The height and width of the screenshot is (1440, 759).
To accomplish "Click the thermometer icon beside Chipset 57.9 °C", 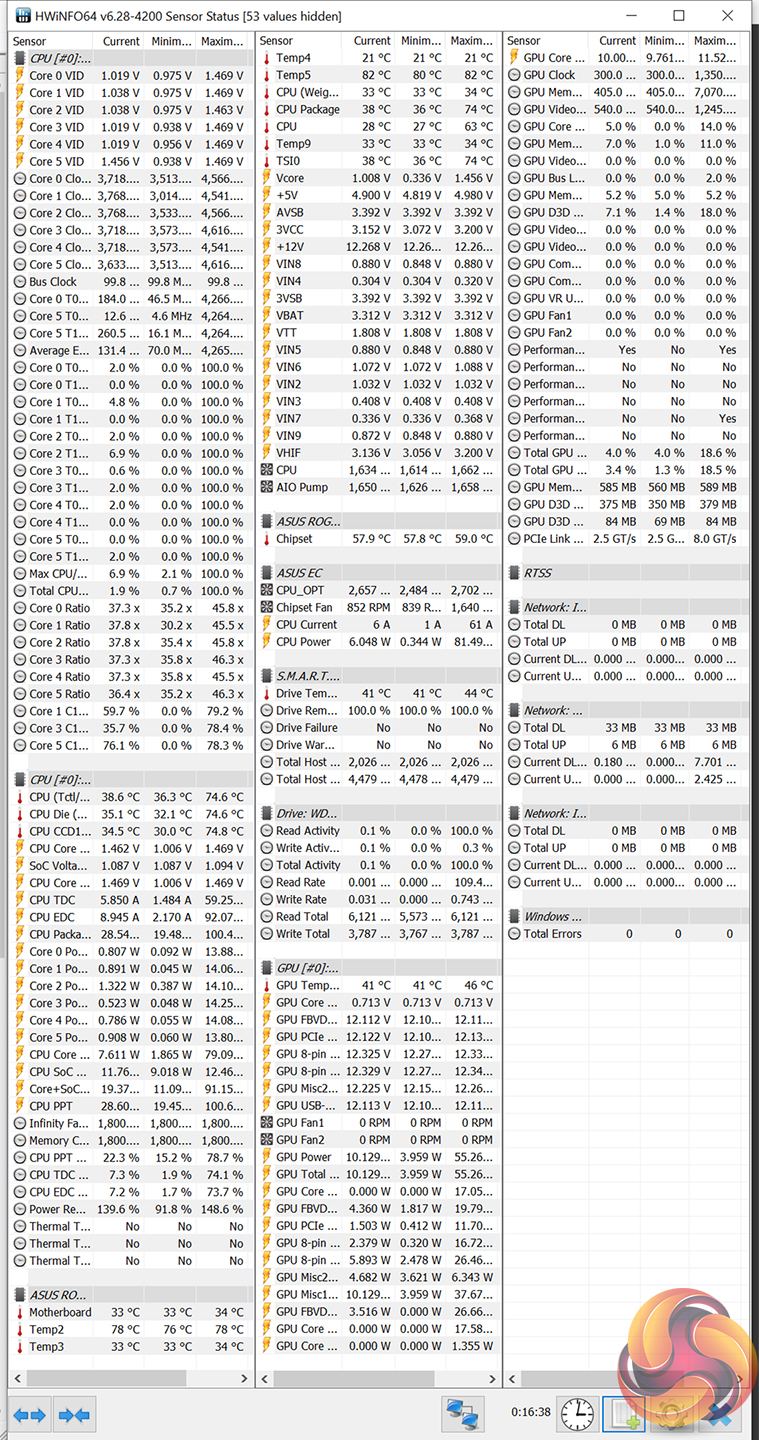I will pyautogui.click(x=267, y=539).
